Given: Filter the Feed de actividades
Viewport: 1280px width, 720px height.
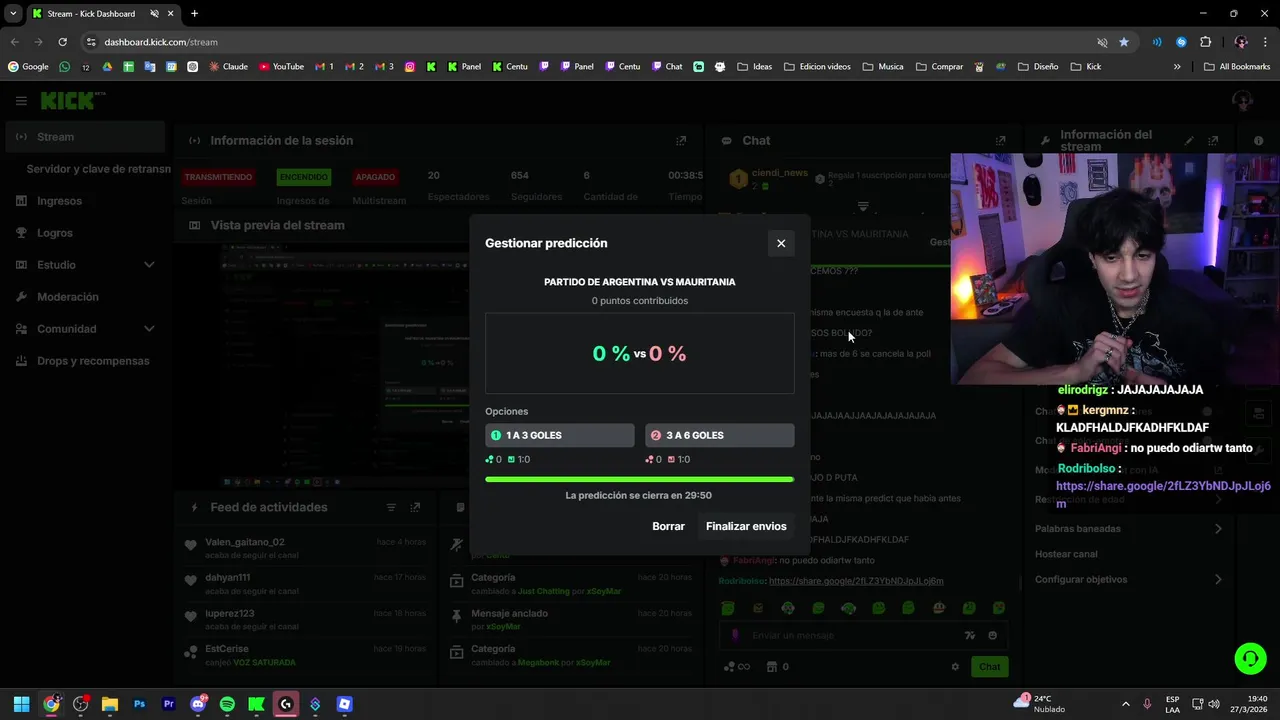Looking at the screenshot, I should (391, 508).
